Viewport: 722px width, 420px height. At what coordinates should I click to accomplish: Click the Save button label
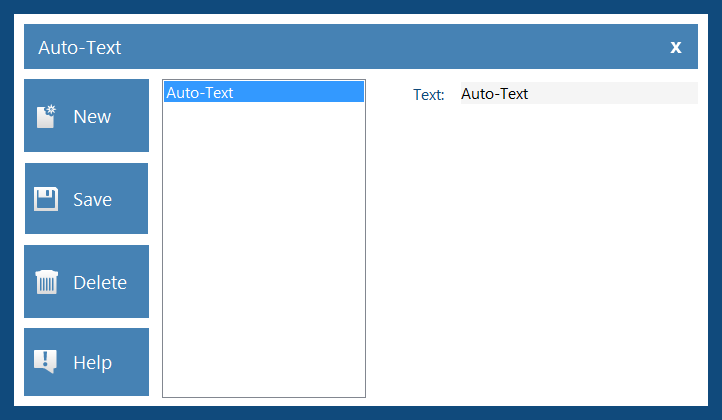pyautogui.click(x=92, y=199)
